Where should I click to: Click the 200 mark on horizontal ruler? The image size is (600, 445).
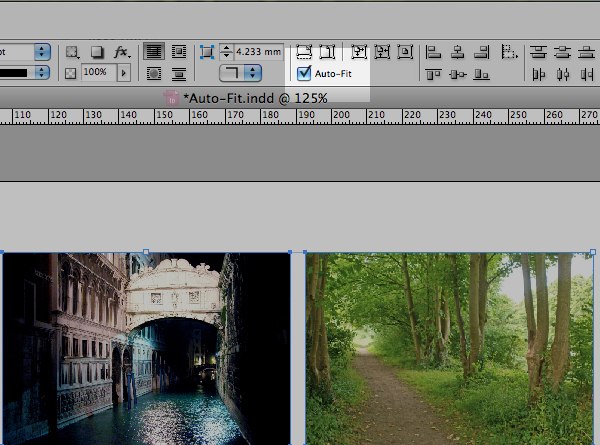(x=341, y=115)
